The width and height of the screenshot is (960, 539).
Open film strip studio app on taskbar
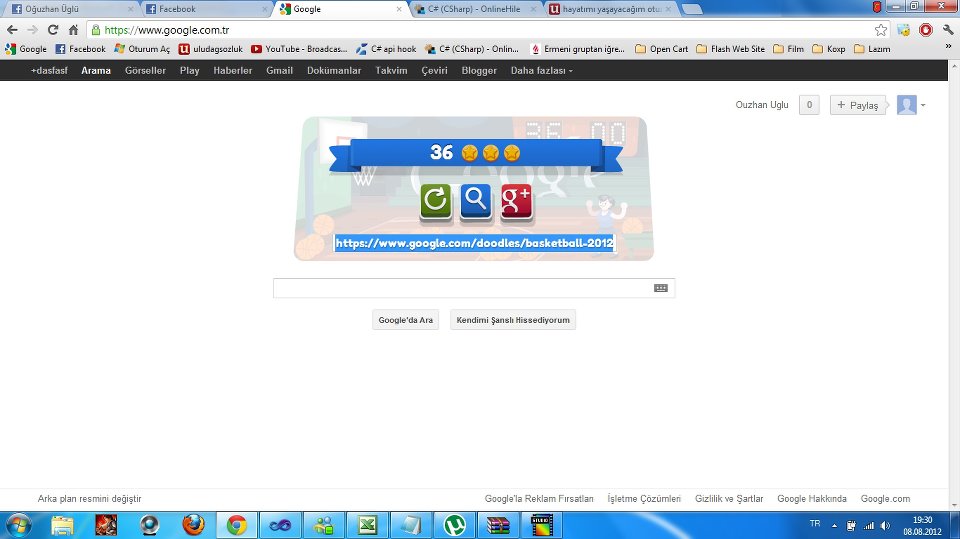click(x=542, y=526)
